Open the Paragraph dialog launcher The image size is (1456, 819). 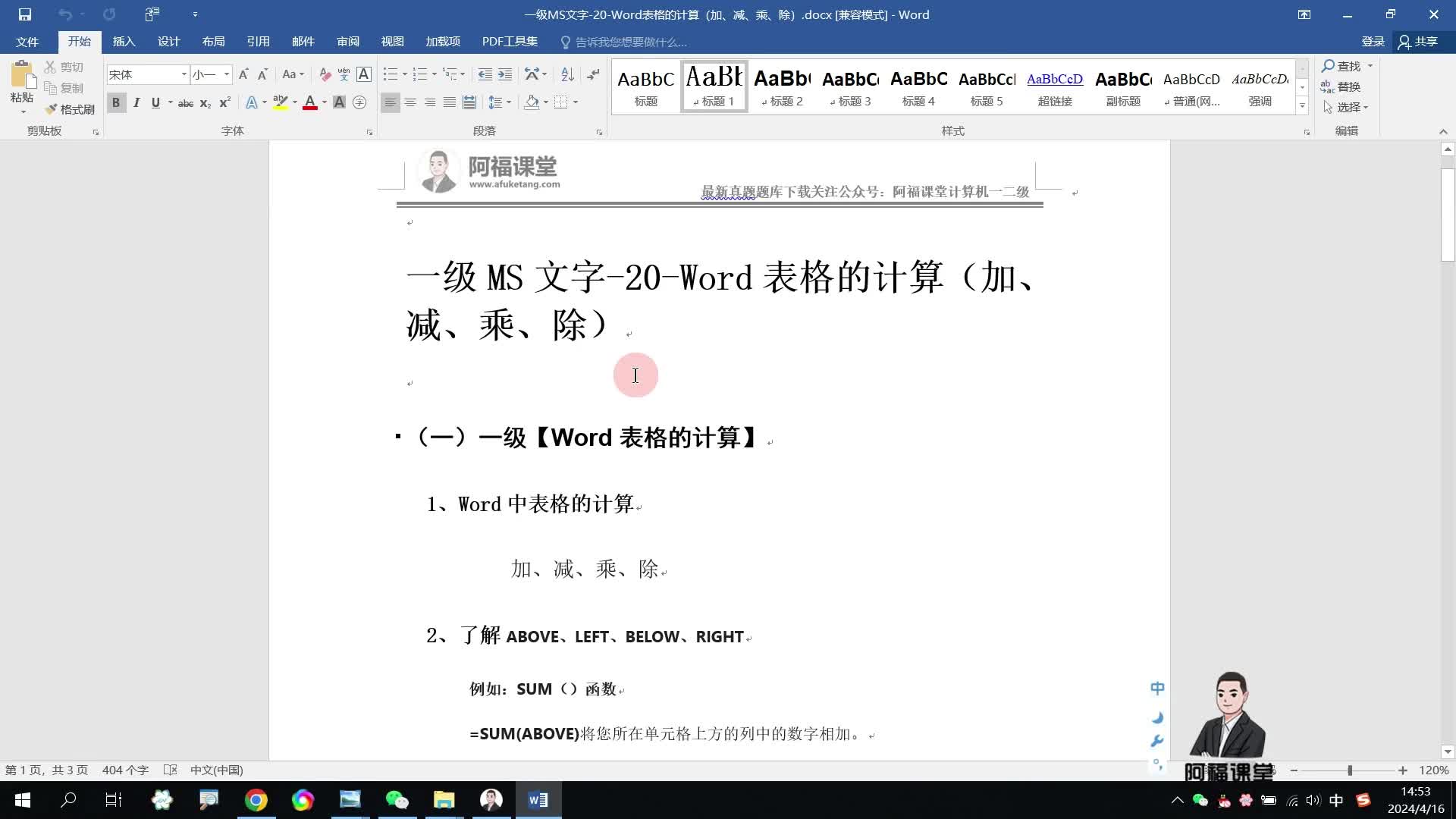(x=599, y=132)
